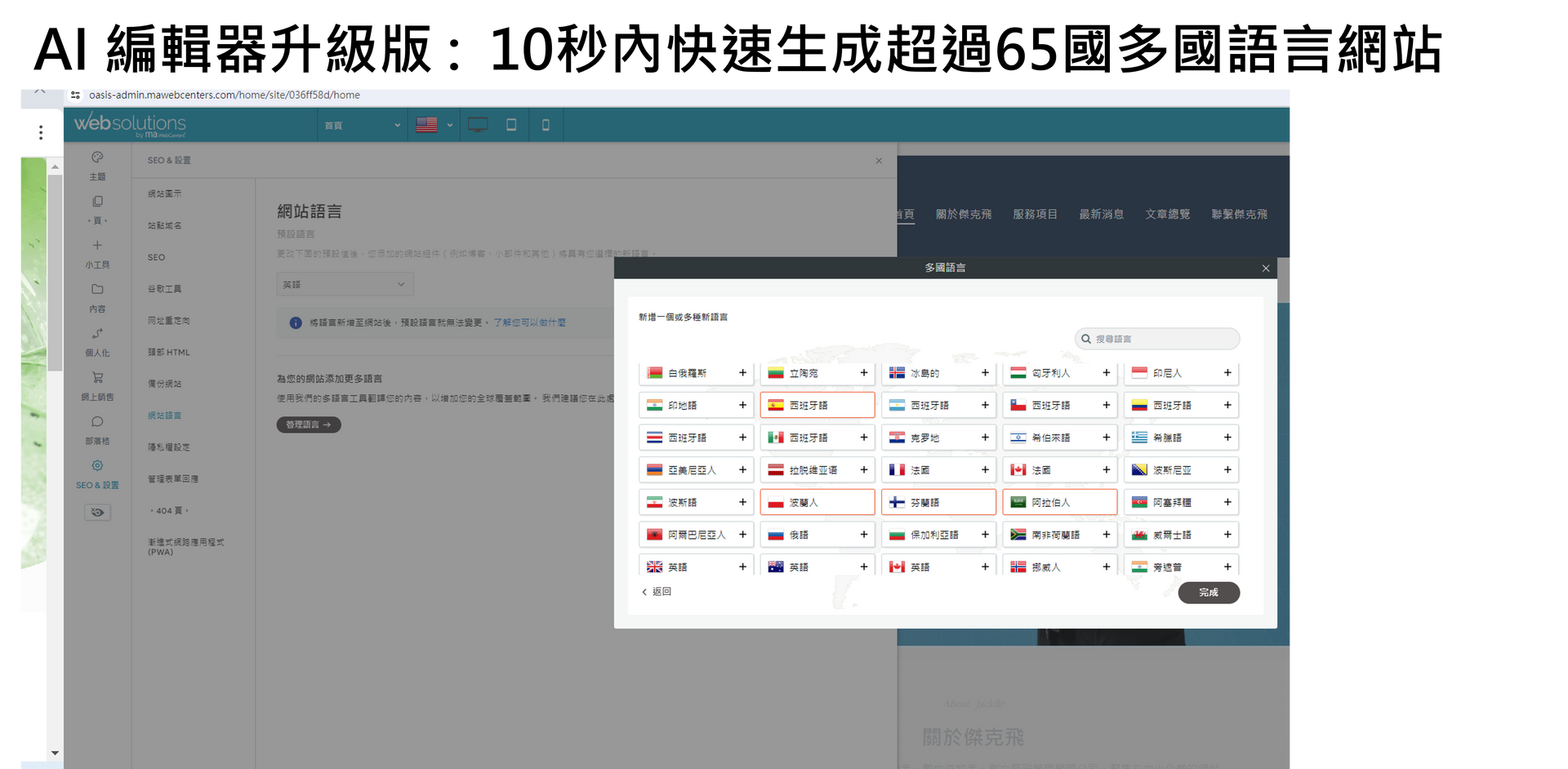Open the 英語 default language dropdown

point(345,284)
